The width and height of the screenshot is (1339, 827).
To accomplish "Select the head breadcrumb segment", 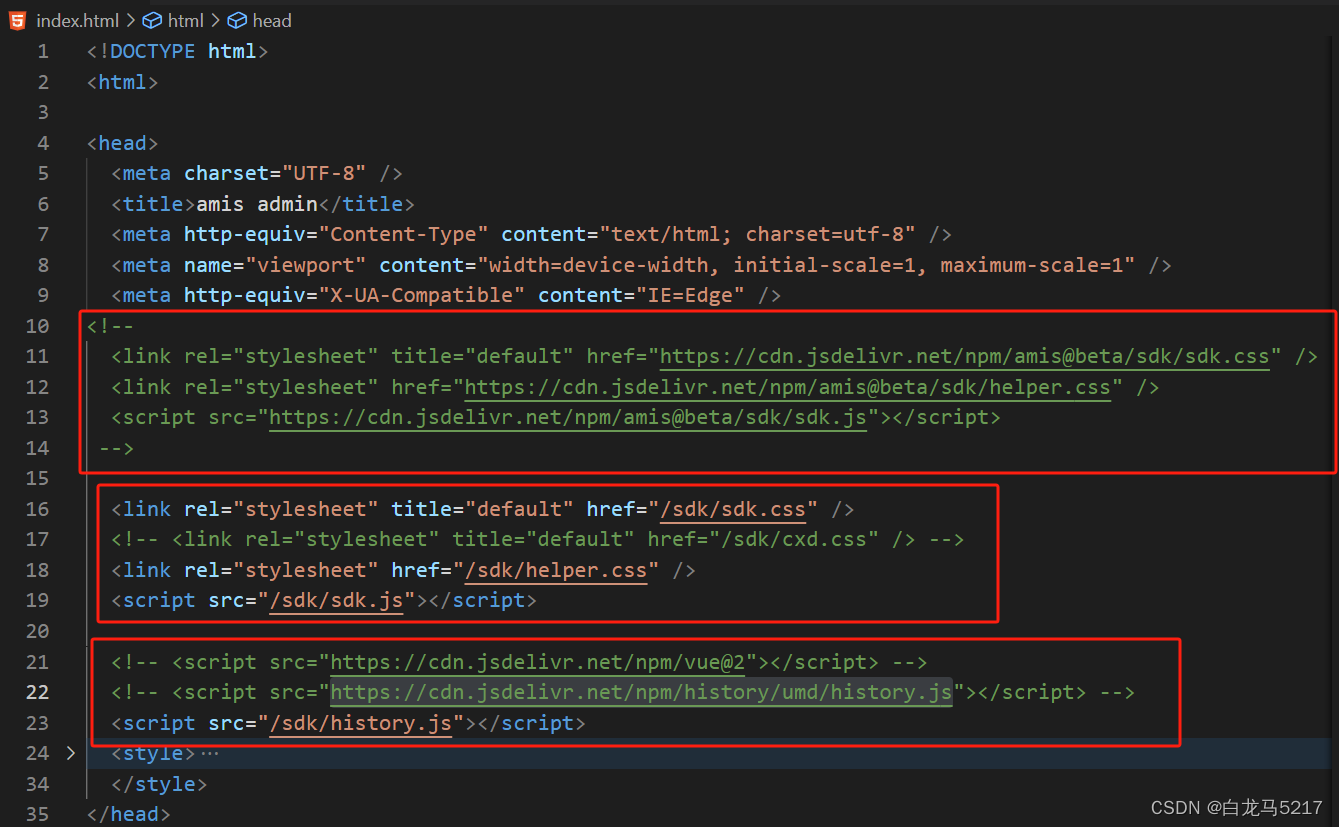I will tap(272, 20).
